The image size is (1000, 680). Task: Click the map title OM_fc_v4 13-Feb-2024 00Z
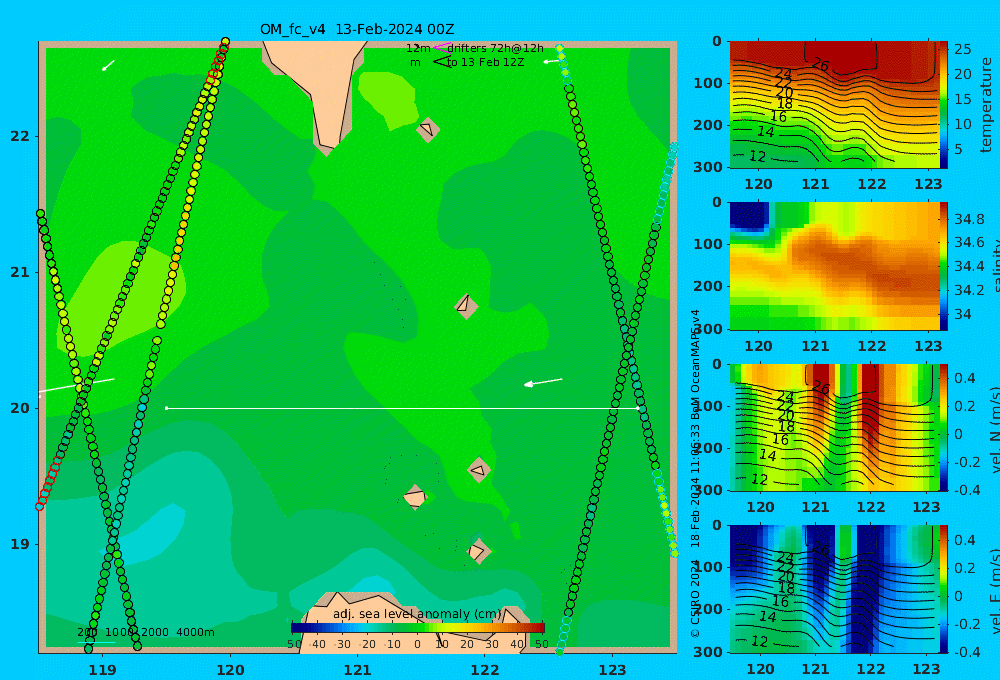[x=357, y=29]
